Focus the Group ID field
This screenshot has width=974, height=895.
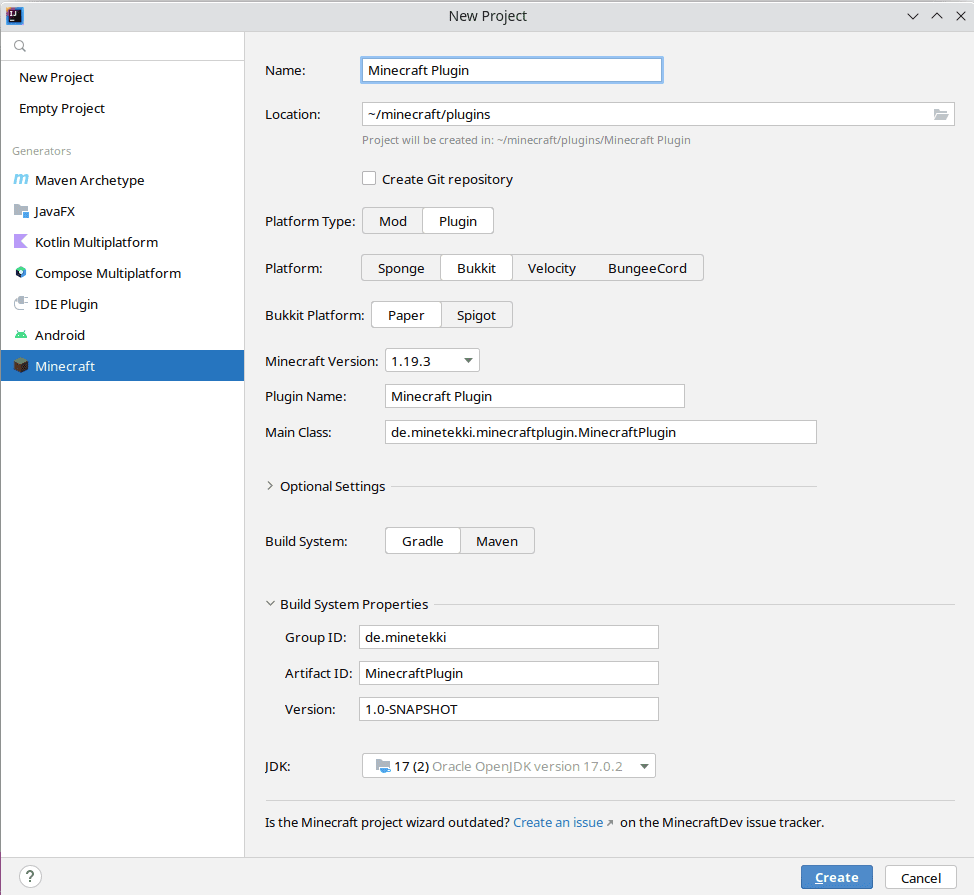pos(509,637)
